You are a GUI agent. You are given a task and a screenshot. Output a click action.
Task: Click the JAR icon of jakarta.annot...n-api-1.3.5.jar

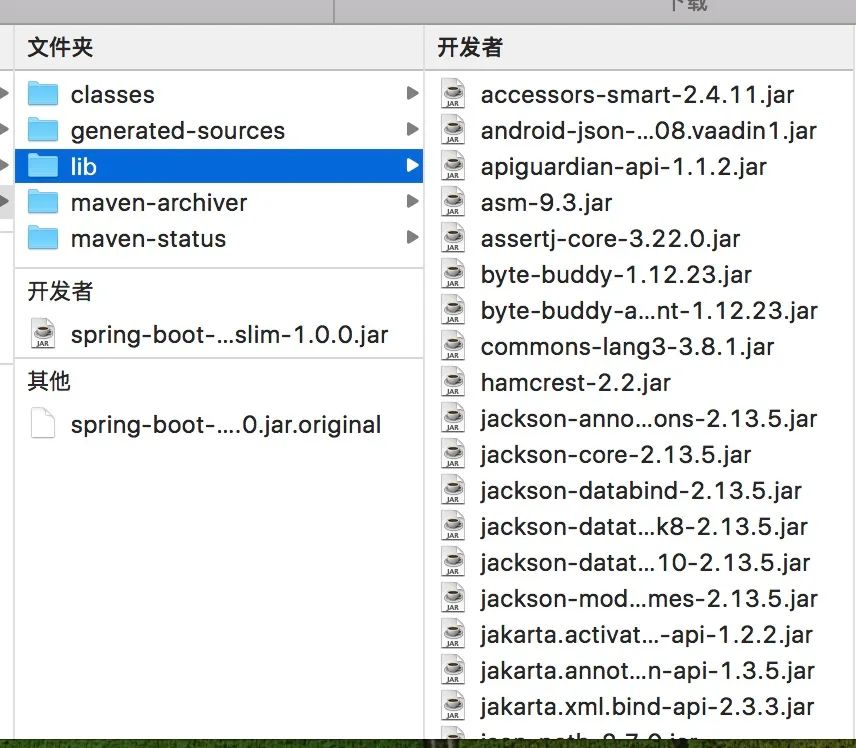453,670
